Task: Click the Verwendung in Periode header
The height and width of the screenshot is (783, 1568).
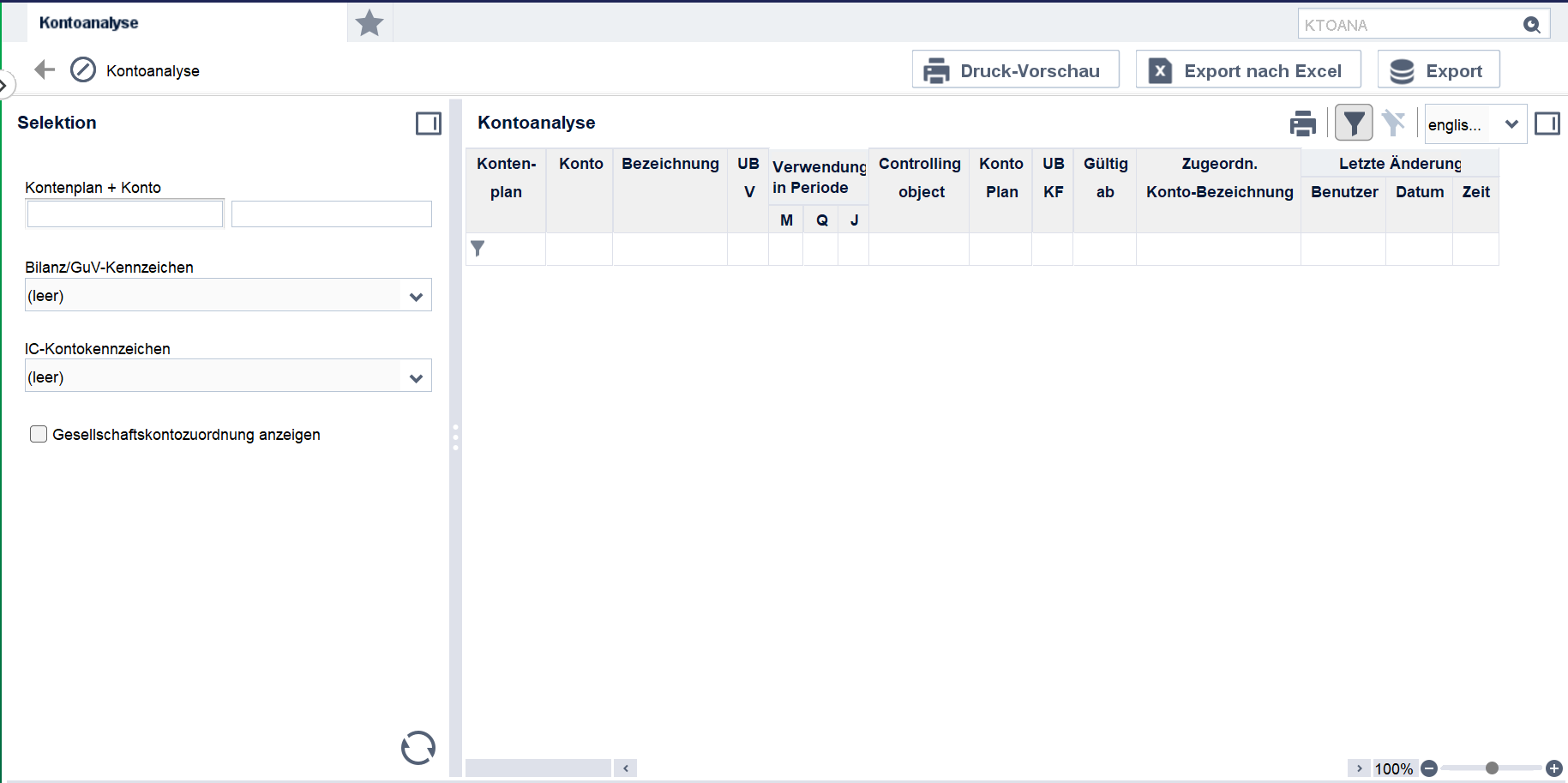Action: click(819, 177)
